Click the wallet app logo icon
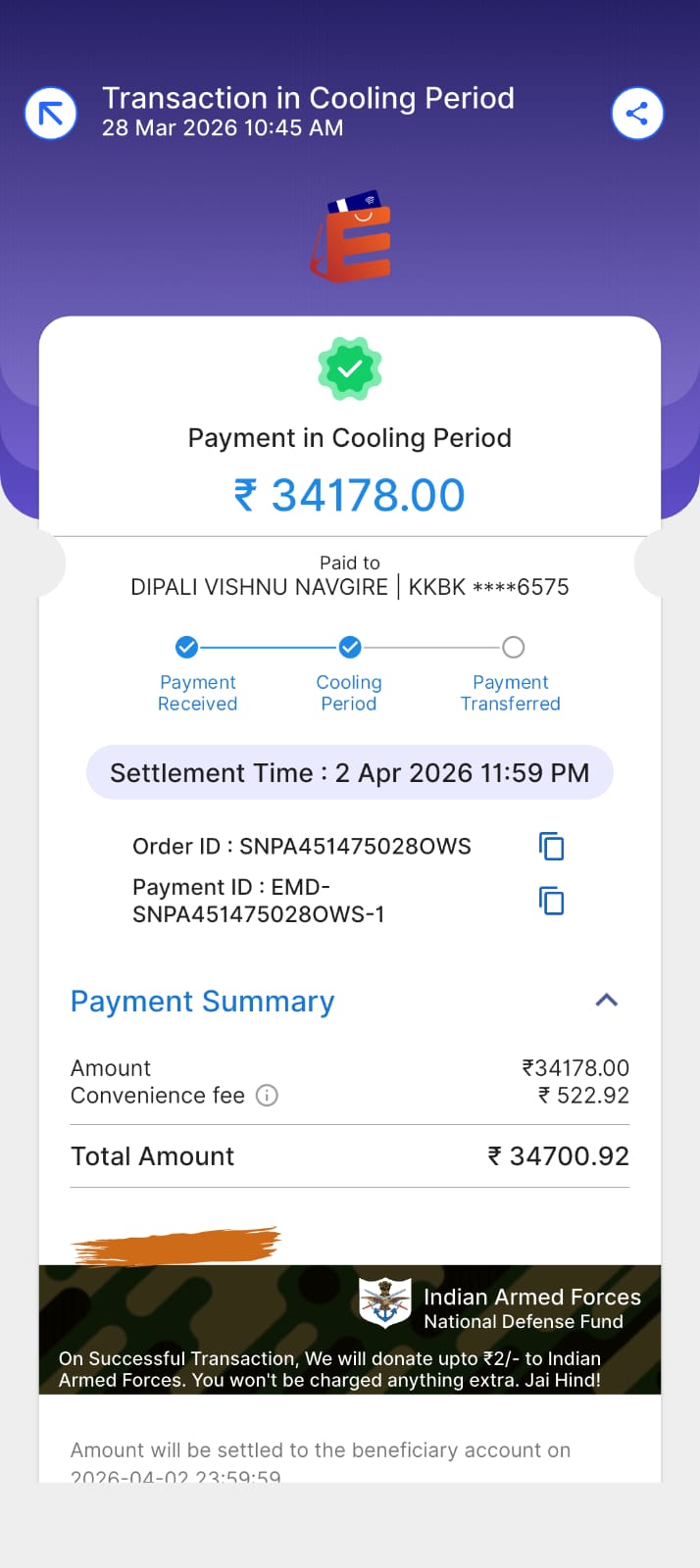 350,237
